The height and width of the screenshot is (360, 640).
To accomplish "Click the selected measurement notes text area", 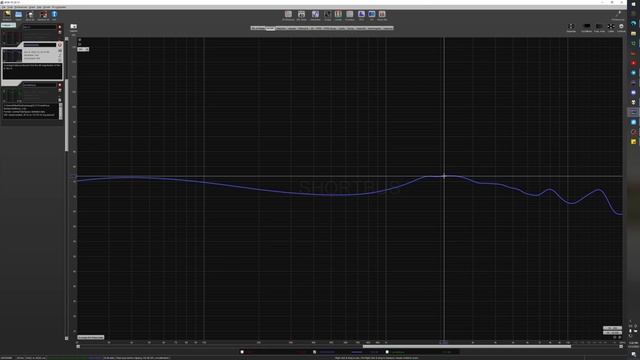I will (33, 71).
